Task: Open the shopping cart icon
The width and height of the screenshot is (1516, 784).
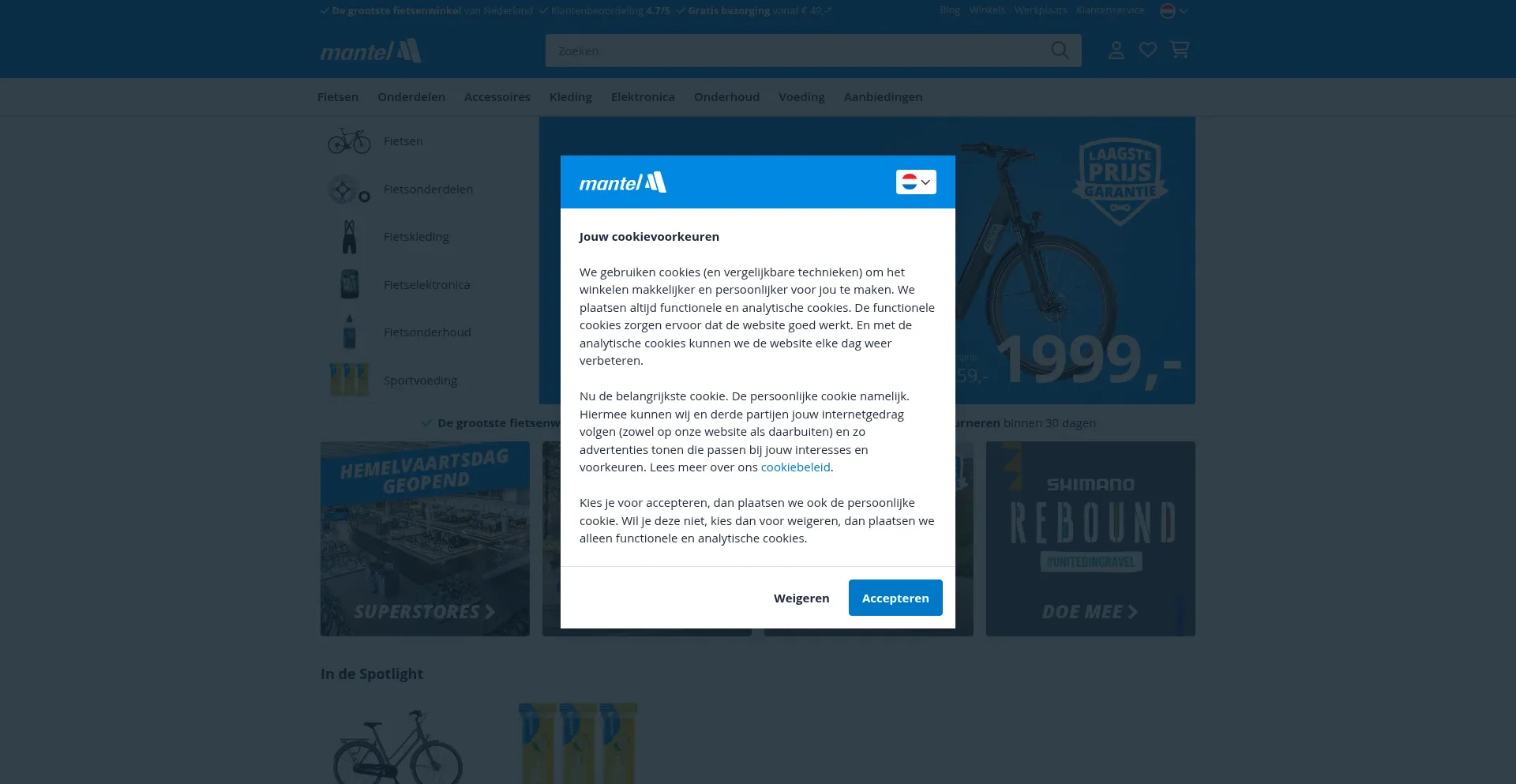Action: [x=1180, y=50]
